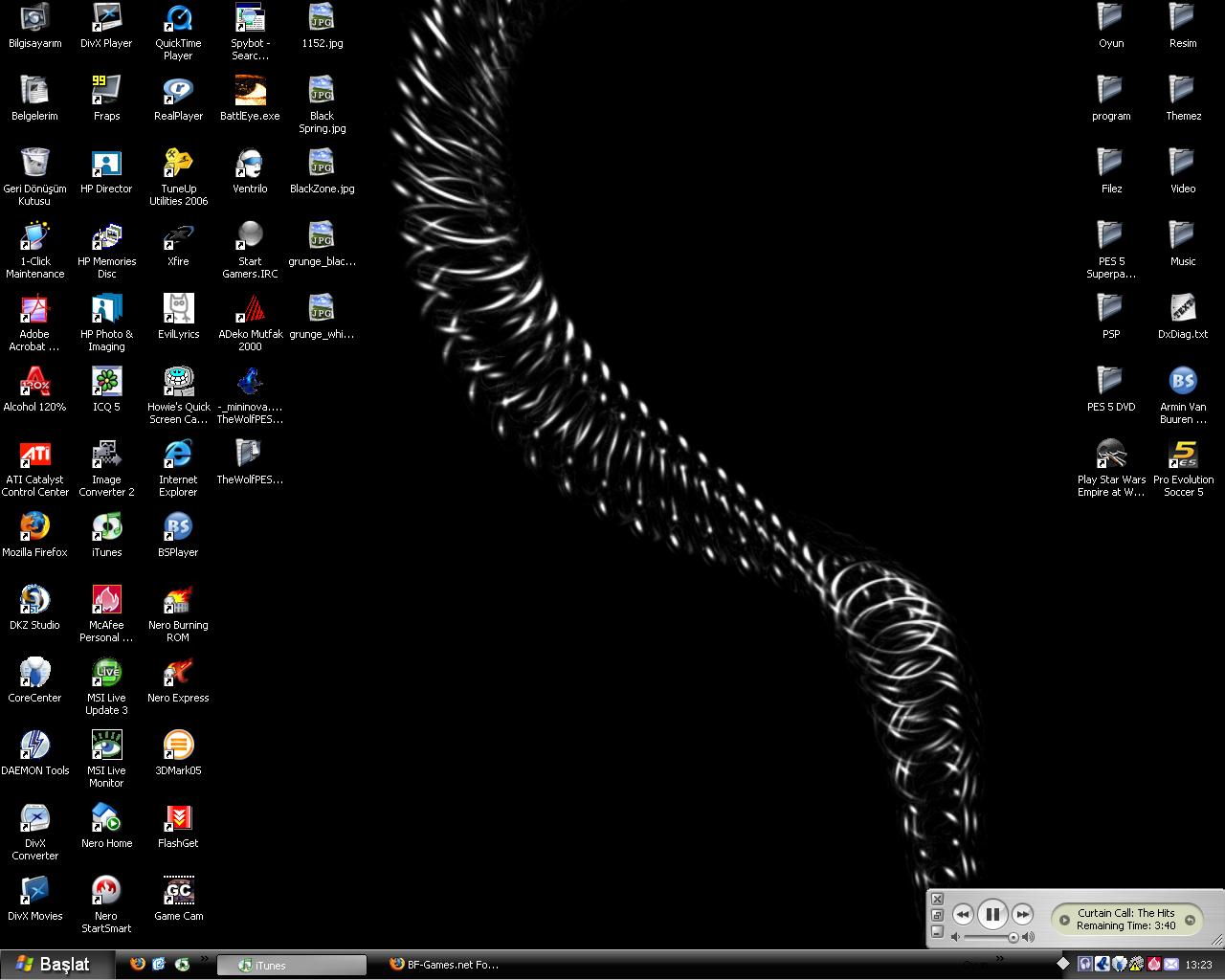Click the Ventrilo shortcut icon
This screenshot has width=1225, height=980.
pos(250,164)
